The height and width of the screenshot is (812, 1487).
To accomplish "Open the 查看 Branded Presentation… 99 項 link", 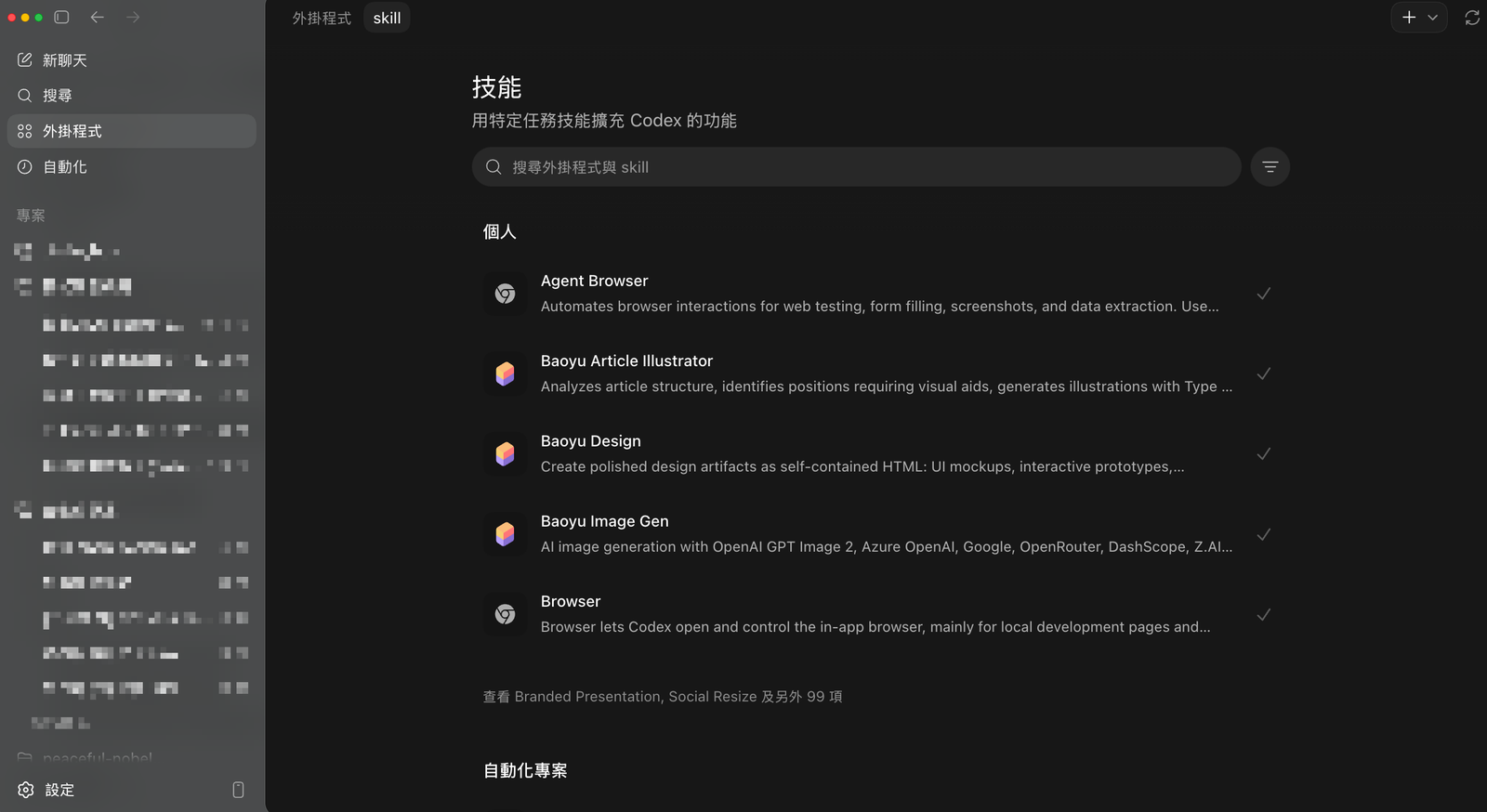I will pyautogui.click(x=663, y=697).
